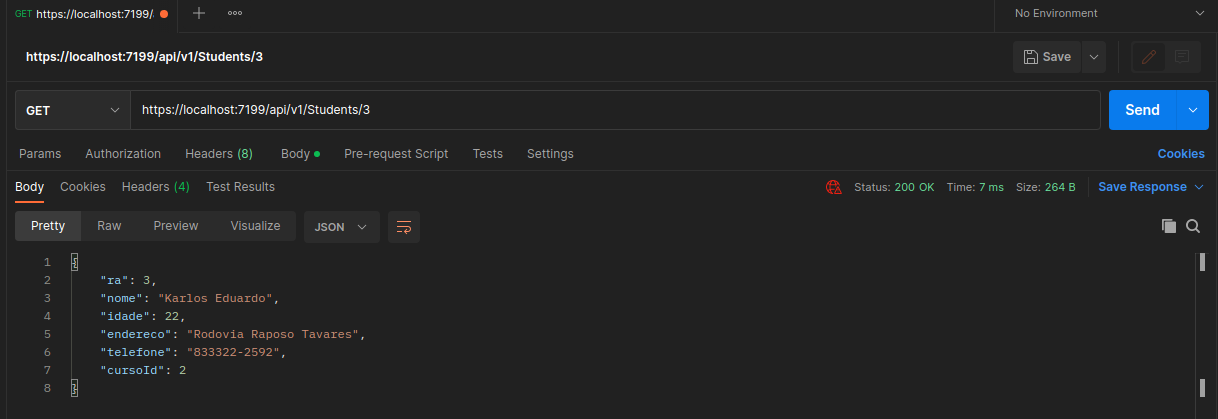1218x419 pixels.
Task: Switch to the Authorization tab
Action: [x=123, y=154]
